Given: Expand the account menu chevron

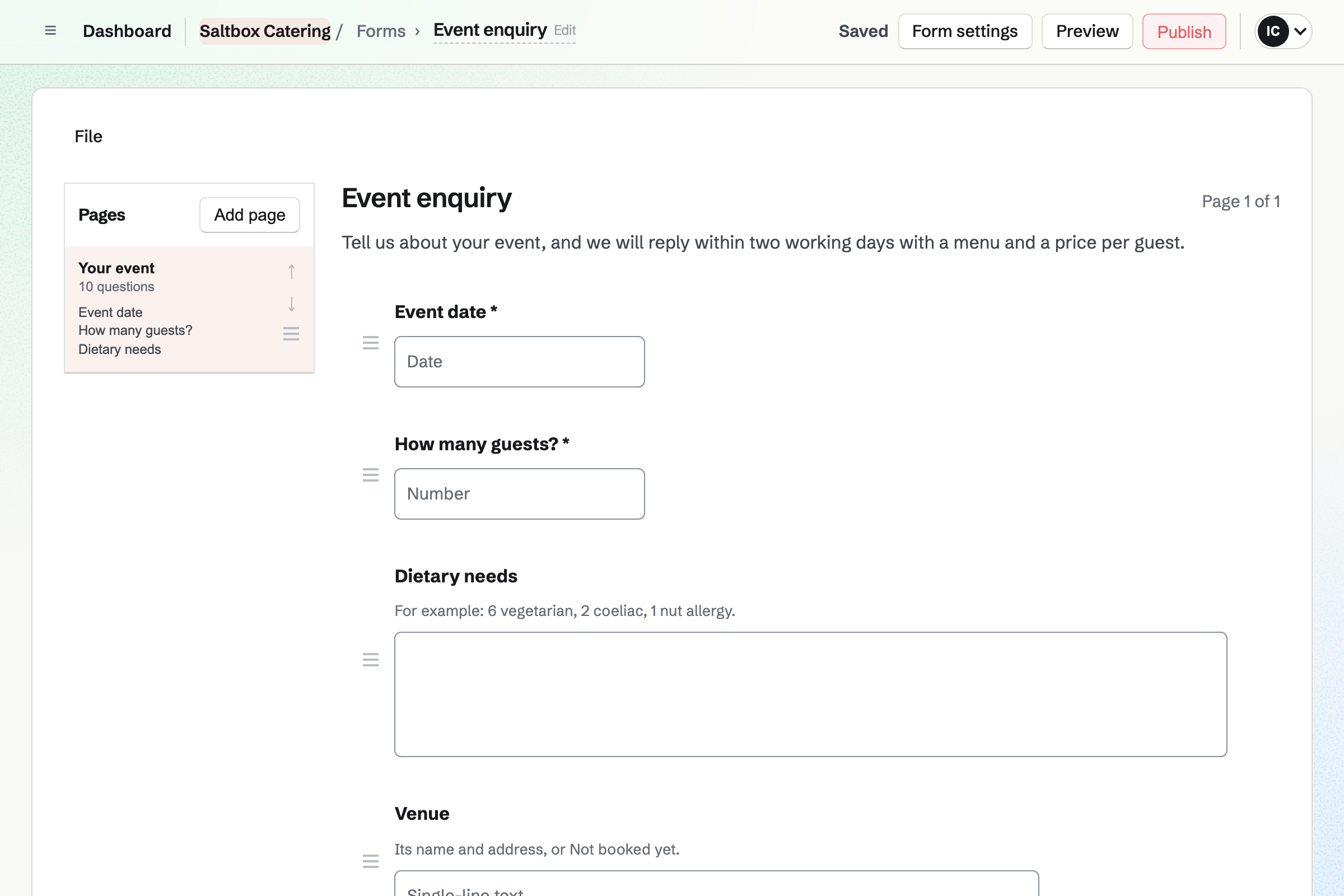Looking at the screenshot, I should click(x=1300, y=31).
